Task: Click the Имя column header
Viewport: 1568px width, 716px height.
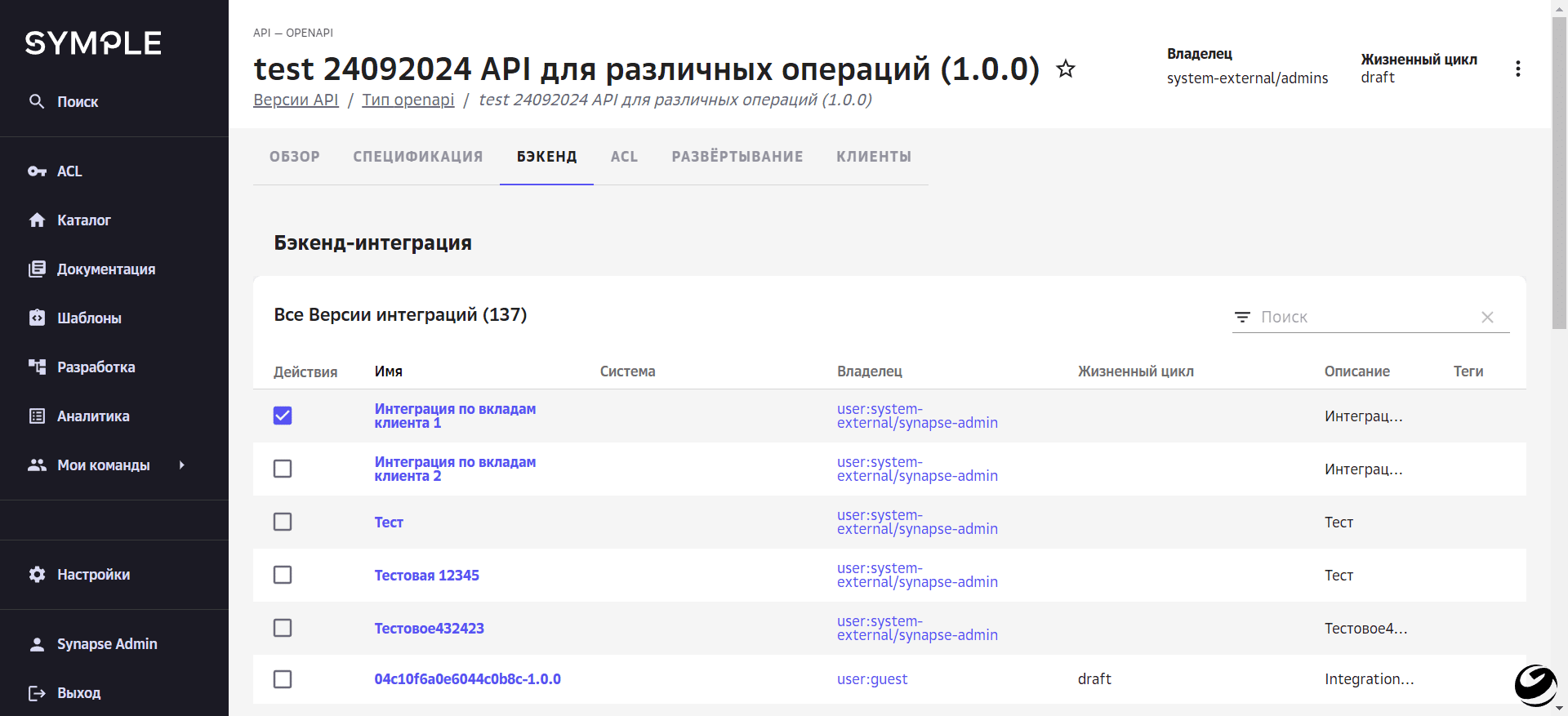Action: tap(389, 371)
